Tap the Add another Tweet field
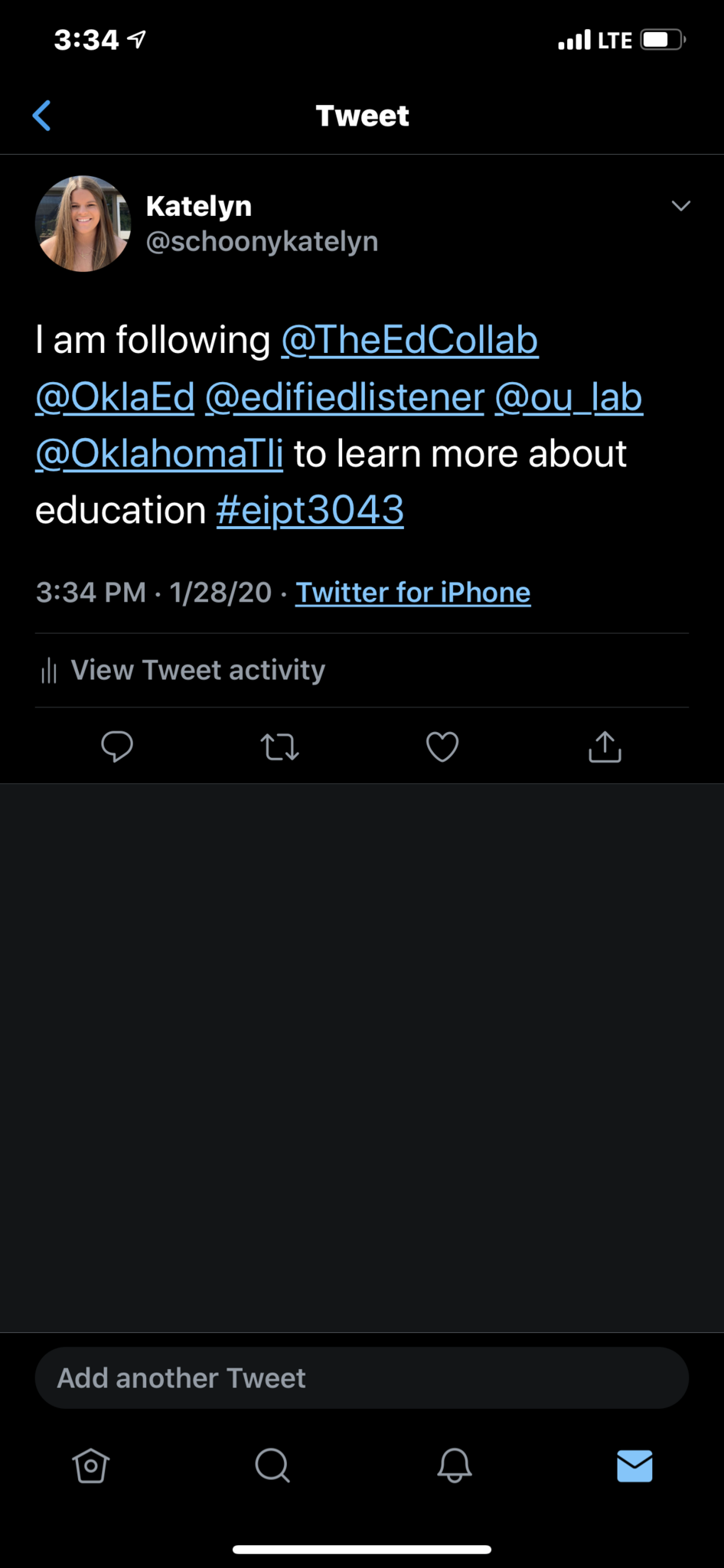This screenshot has width=724, height=1568. (x=362, y=1378)
